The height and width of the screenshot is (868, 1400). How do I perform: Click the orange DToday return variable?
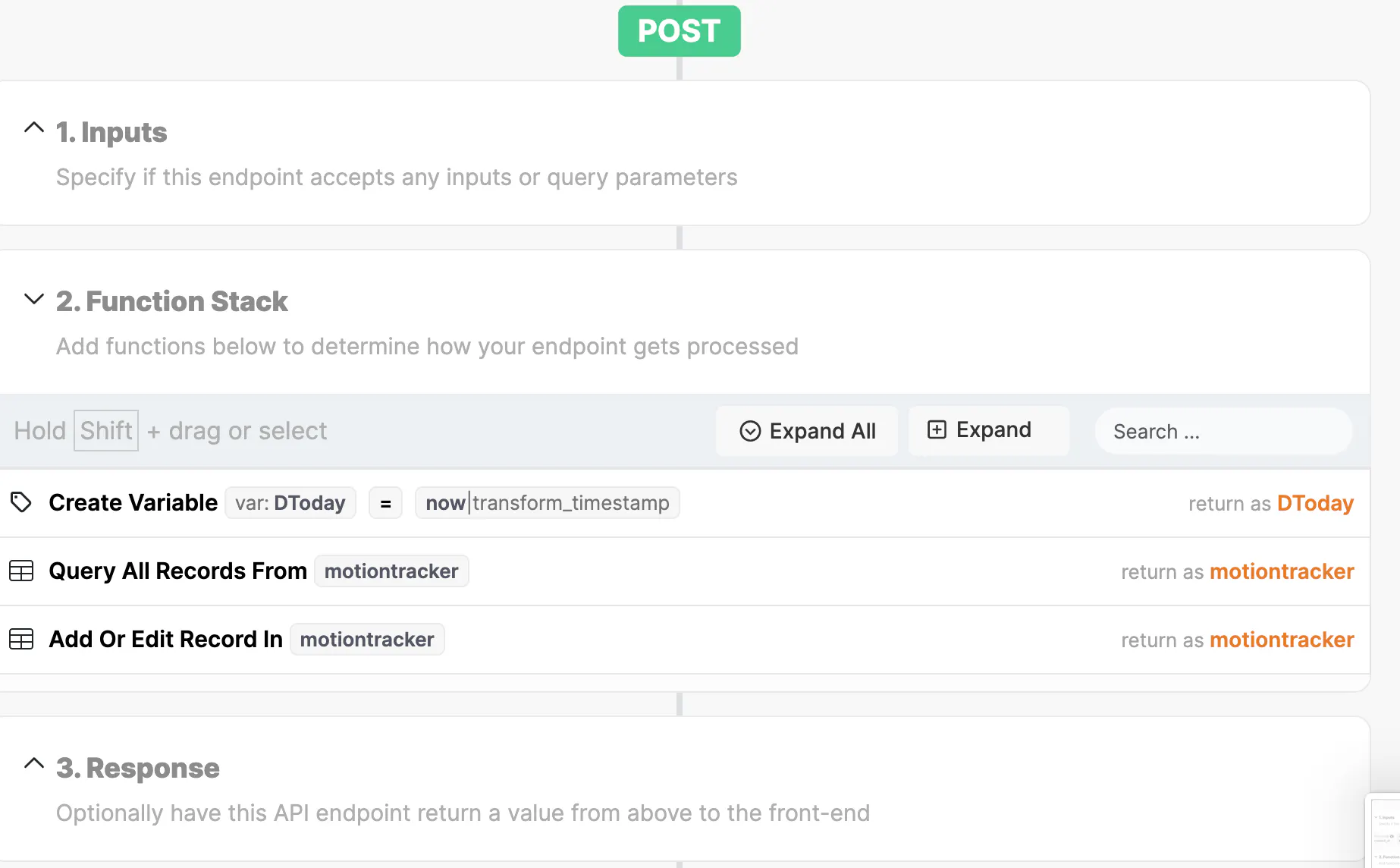pyautogui.click(x=1315, y=503)
